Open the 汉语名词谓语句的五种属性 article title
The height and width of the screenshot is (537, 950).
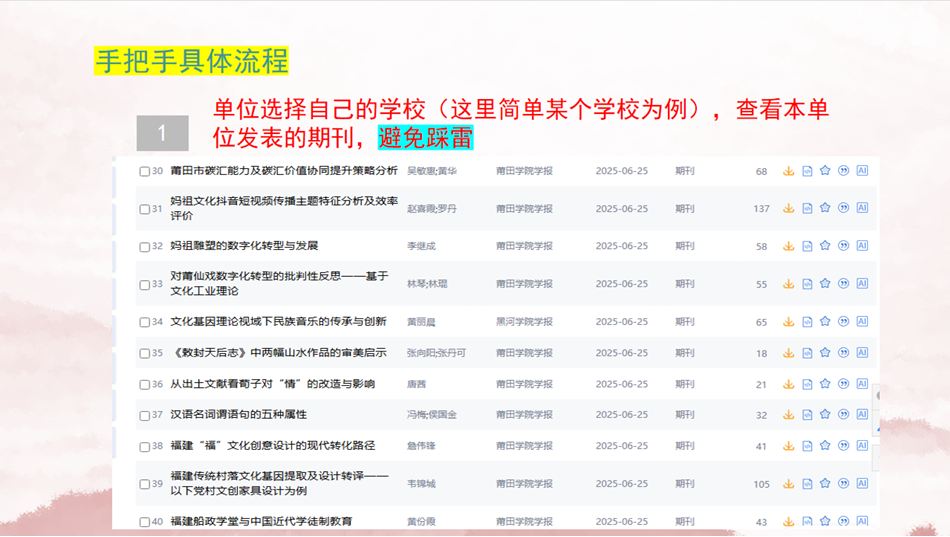(x=239, y=415)
